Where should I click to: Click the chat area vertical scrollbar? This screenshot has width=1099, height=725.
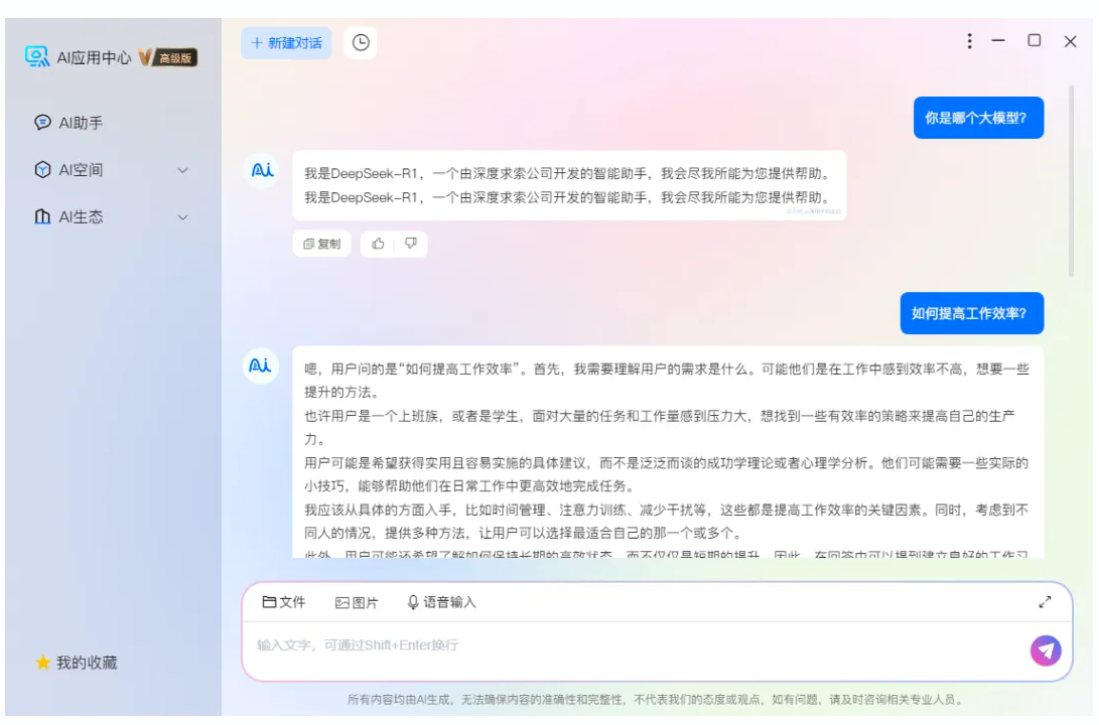click(x=1071, y=181)
